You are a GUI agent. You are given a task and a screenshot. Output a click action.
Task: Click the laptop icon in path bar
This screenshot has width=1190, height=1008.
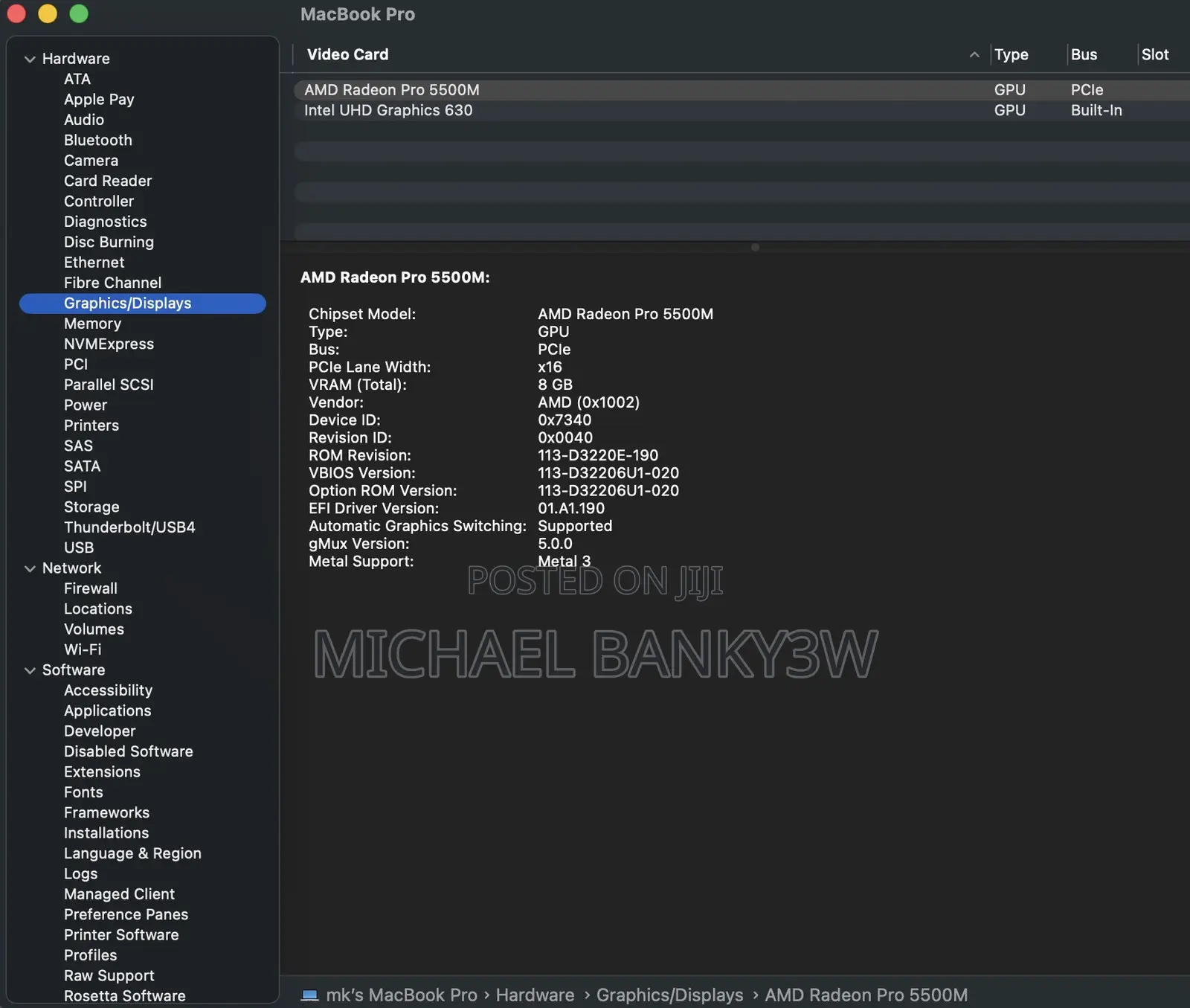(310, 995)
